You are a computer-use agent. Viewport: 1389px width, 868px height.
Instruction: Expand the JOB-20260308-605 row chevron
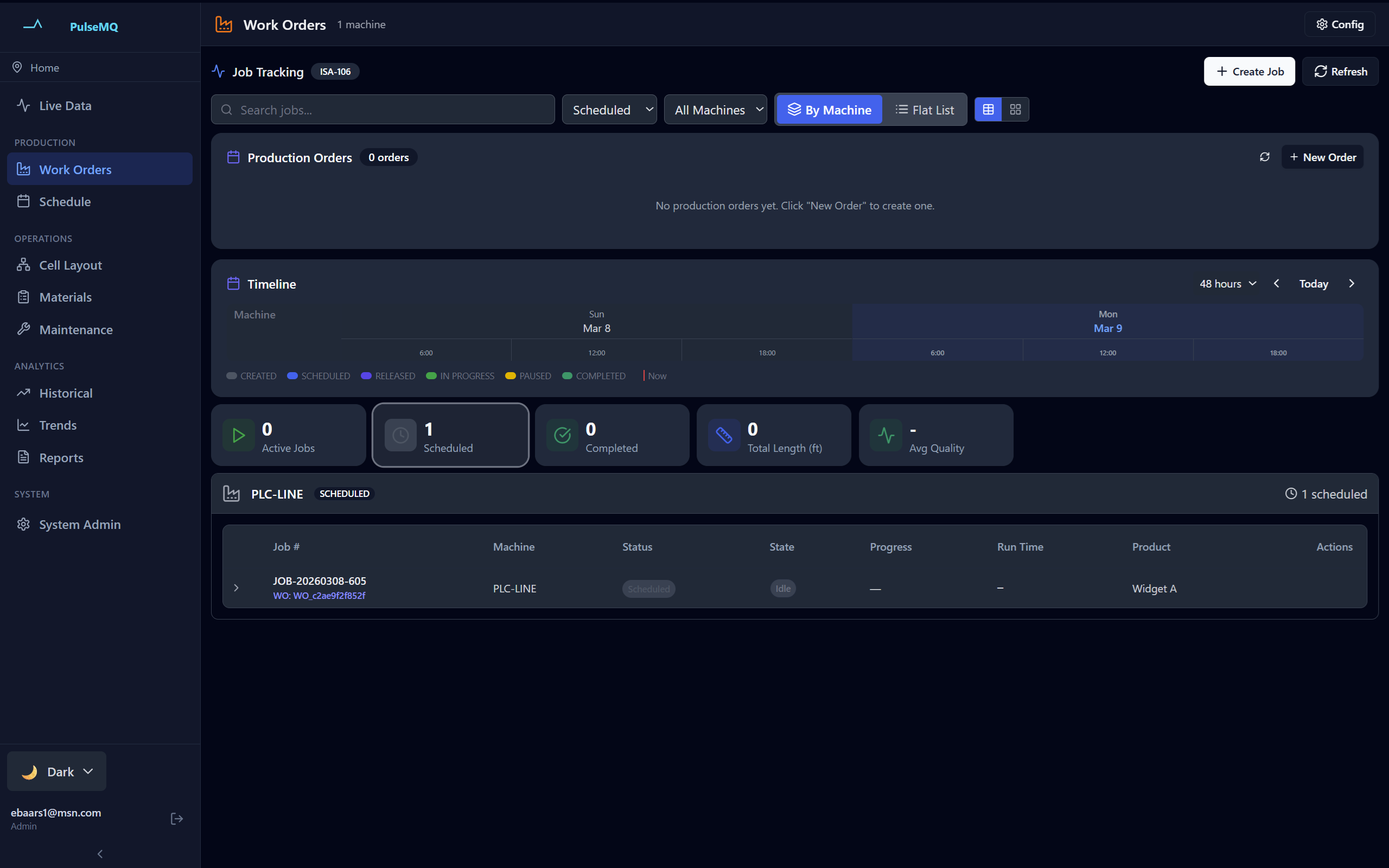coord(236,588)
